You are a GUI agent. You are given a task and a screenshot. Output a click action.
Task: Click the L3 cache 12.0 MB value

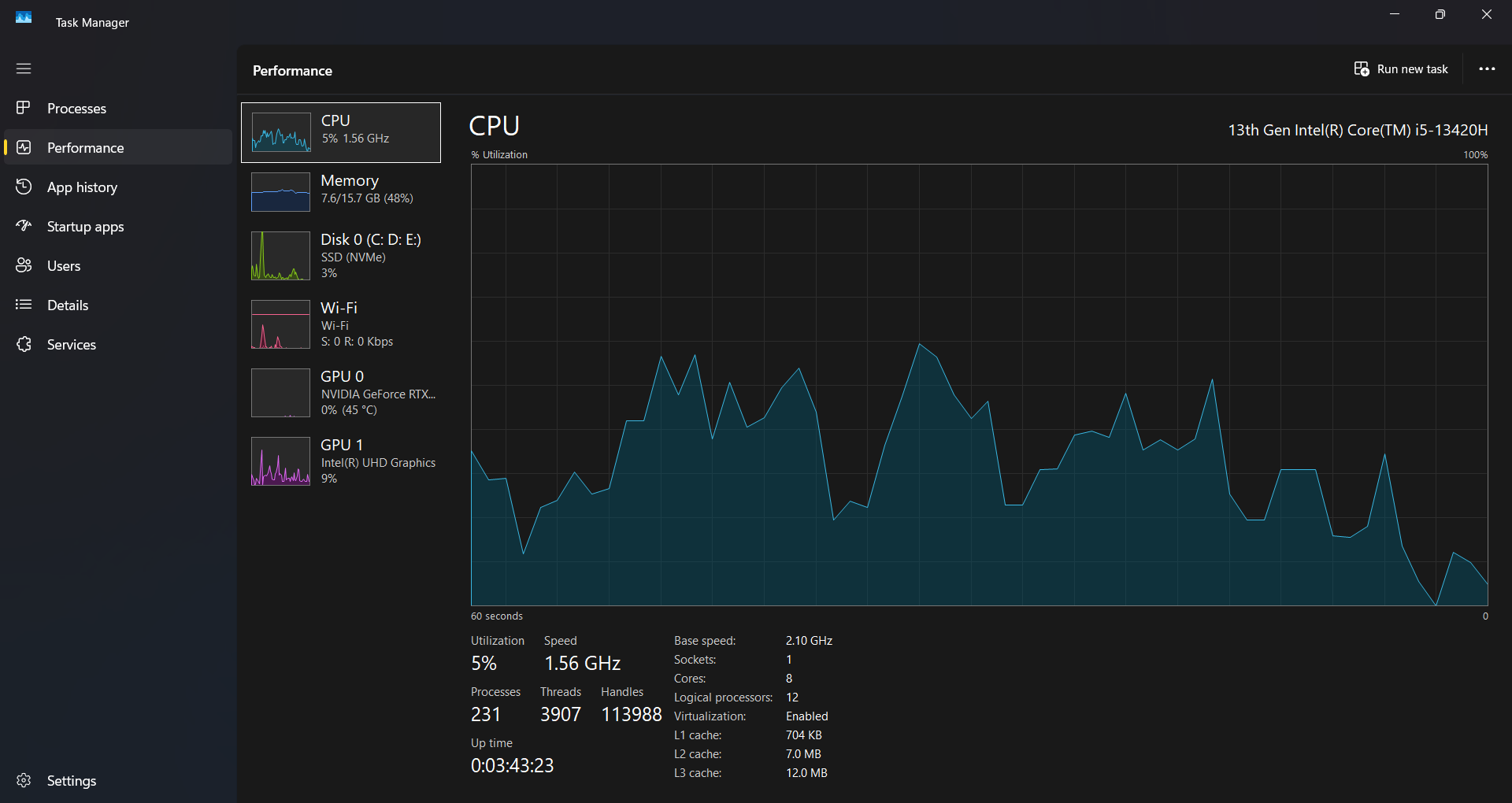806,773
